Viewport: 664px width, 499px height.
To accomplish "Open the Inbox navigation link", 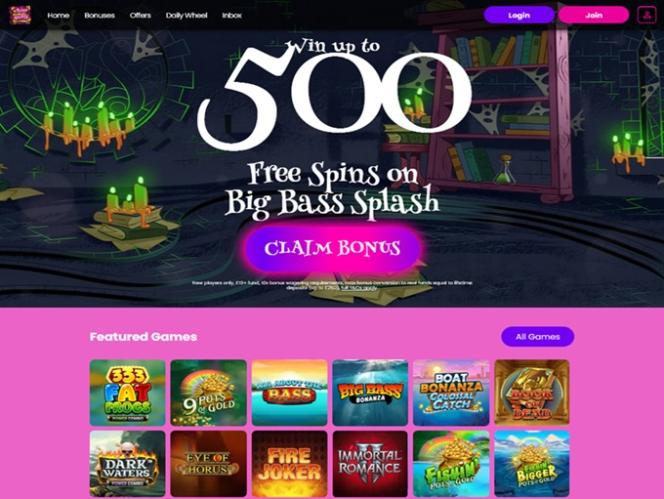I will [x=232, y=15].
